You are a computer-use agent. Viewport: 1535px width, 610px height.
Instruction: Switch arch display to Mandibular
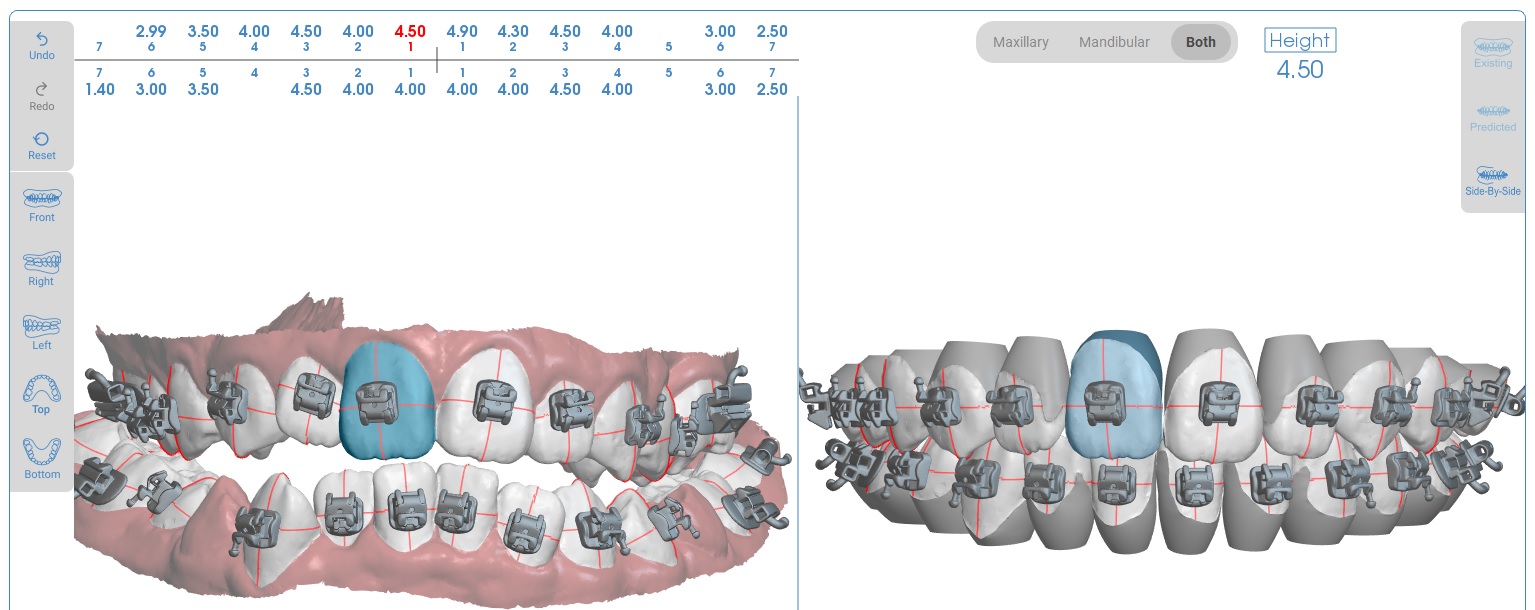click(1113, 42)
